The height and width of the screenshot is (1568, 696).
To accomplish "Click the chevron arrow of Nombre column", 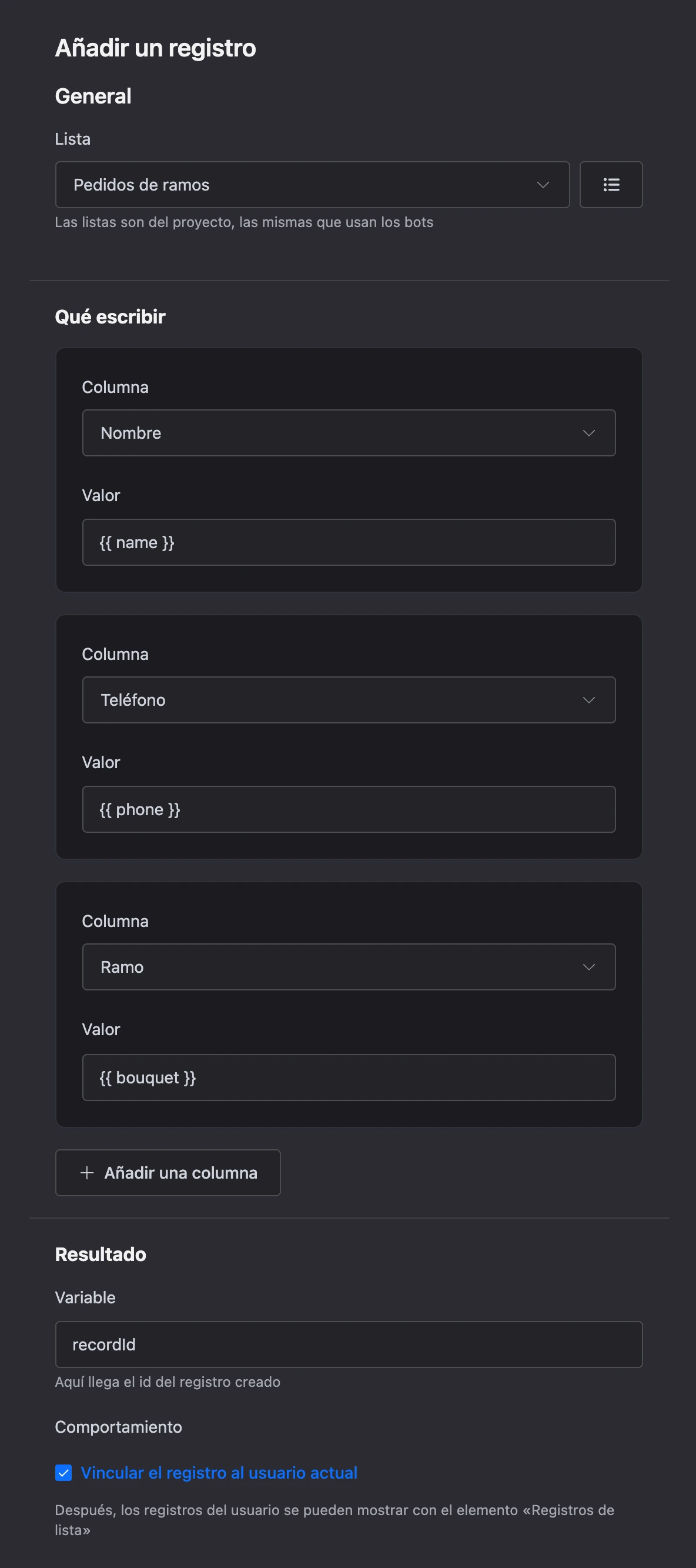I will click(588, 433).
